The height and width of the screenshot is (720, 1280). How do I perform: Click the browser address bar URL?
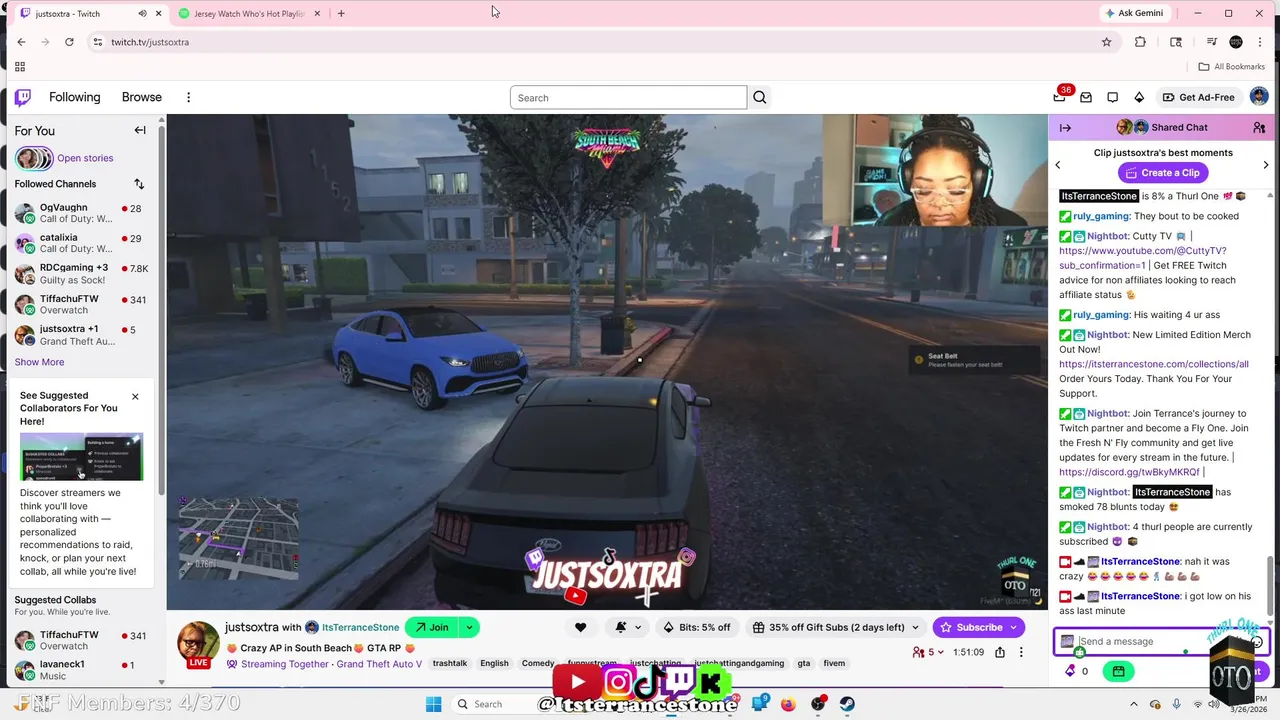point(150,42)
